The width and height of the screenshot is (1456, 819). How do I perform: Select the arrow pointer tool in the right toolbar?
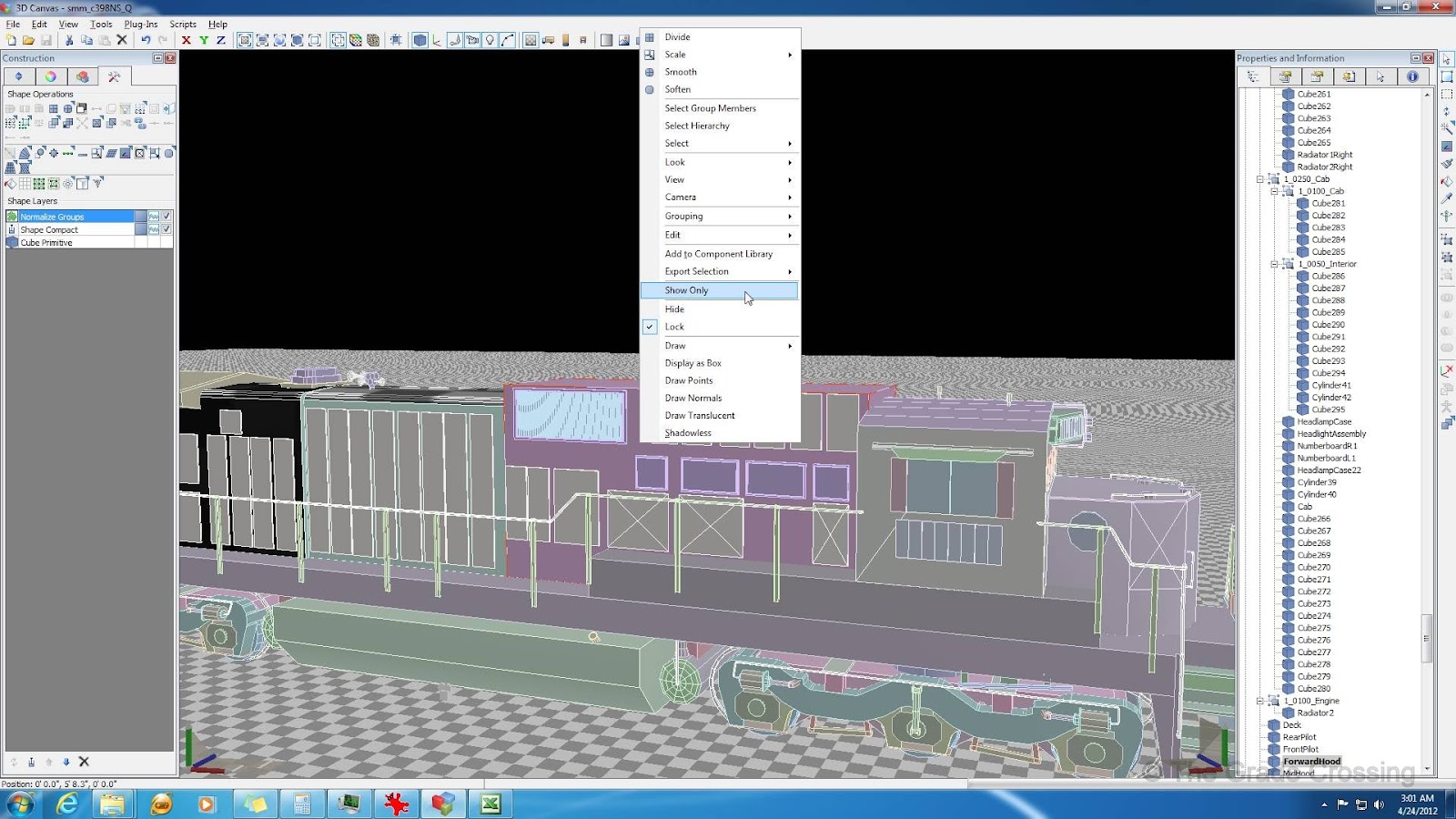pyautogui.click(x=1447, y=59)
